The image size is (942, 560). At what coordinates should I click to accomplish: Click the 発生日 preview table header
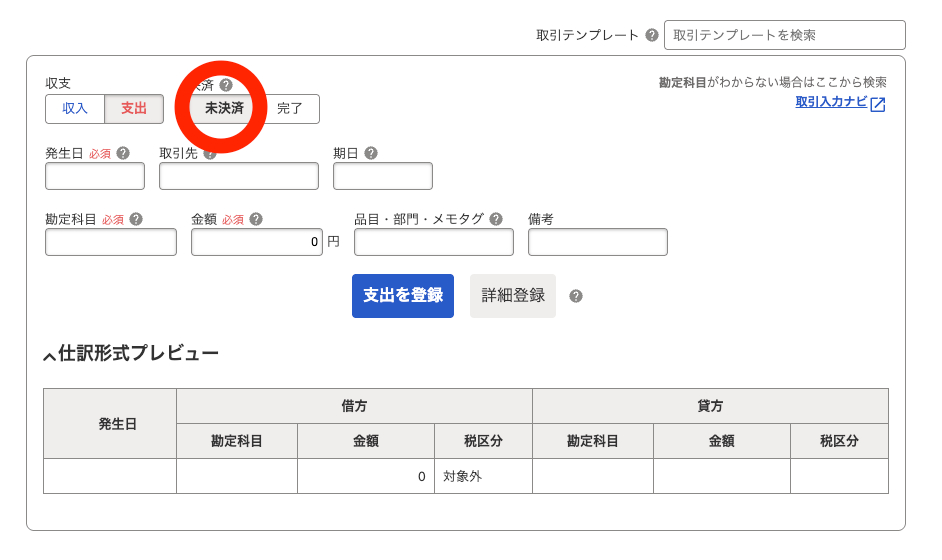[110, 424]
